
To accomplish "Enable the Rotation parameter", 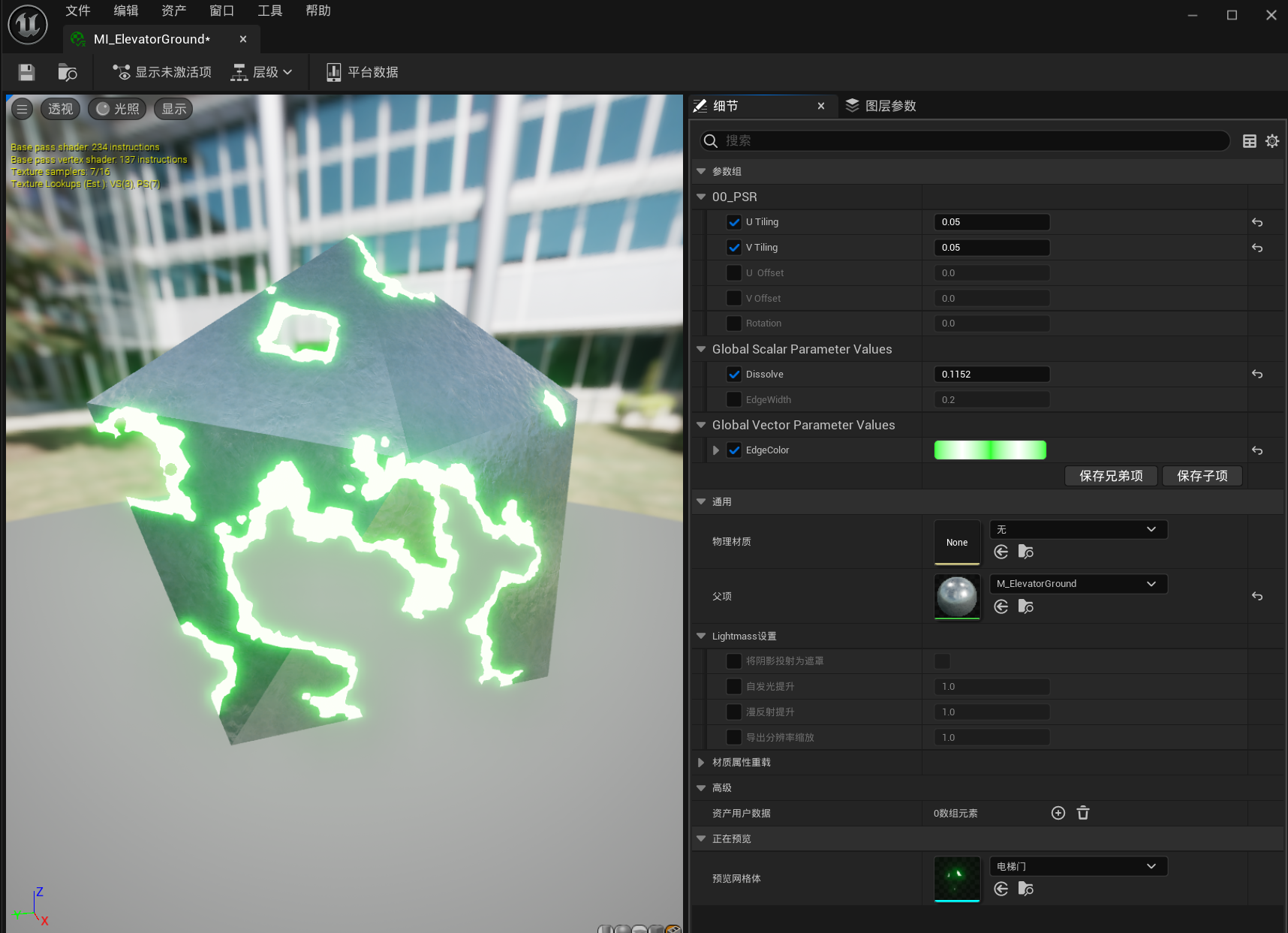I will [734, 324].
